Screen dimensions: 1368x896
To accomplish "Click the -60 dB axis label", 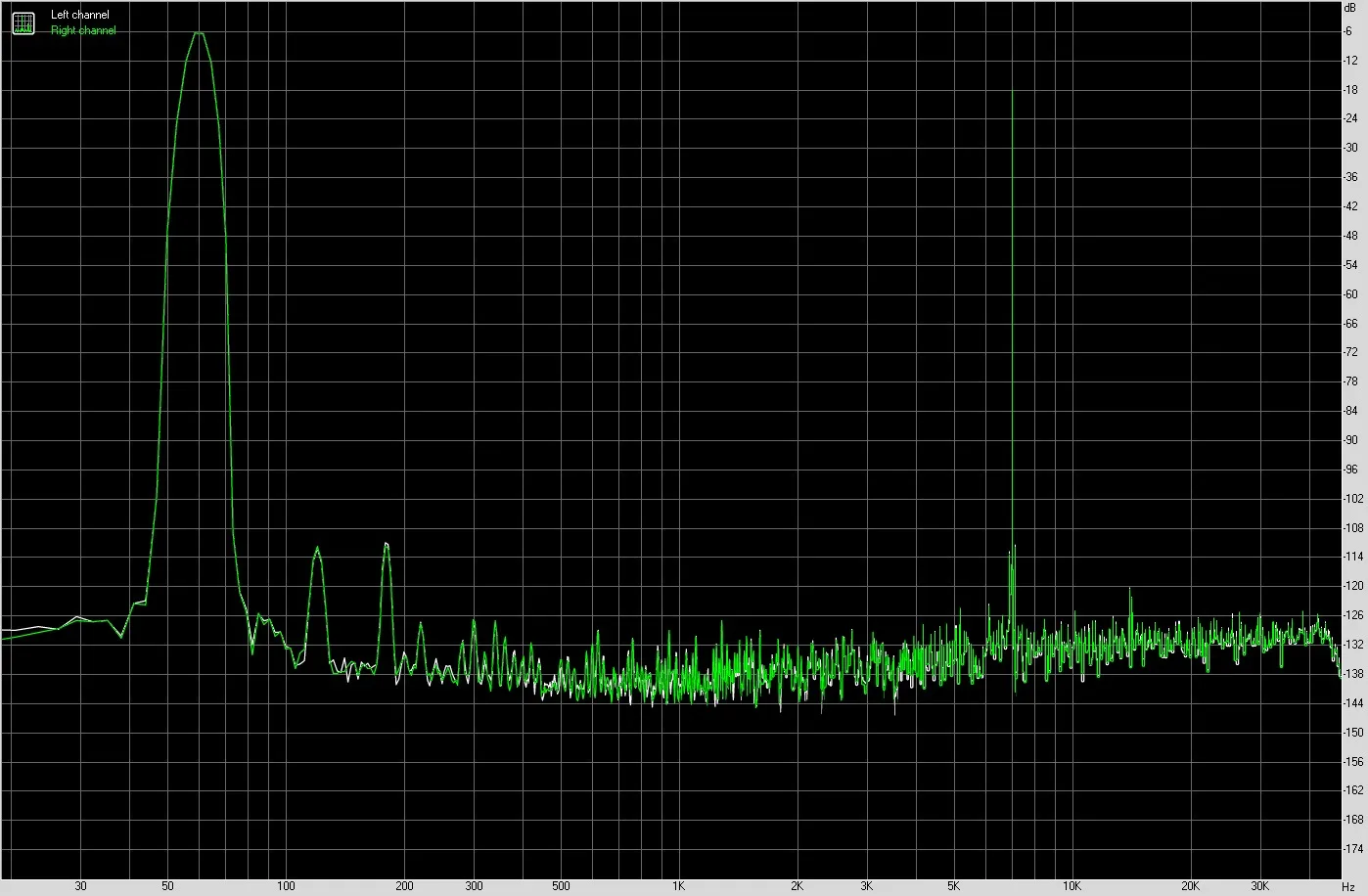I will [x=1350, y=293].
